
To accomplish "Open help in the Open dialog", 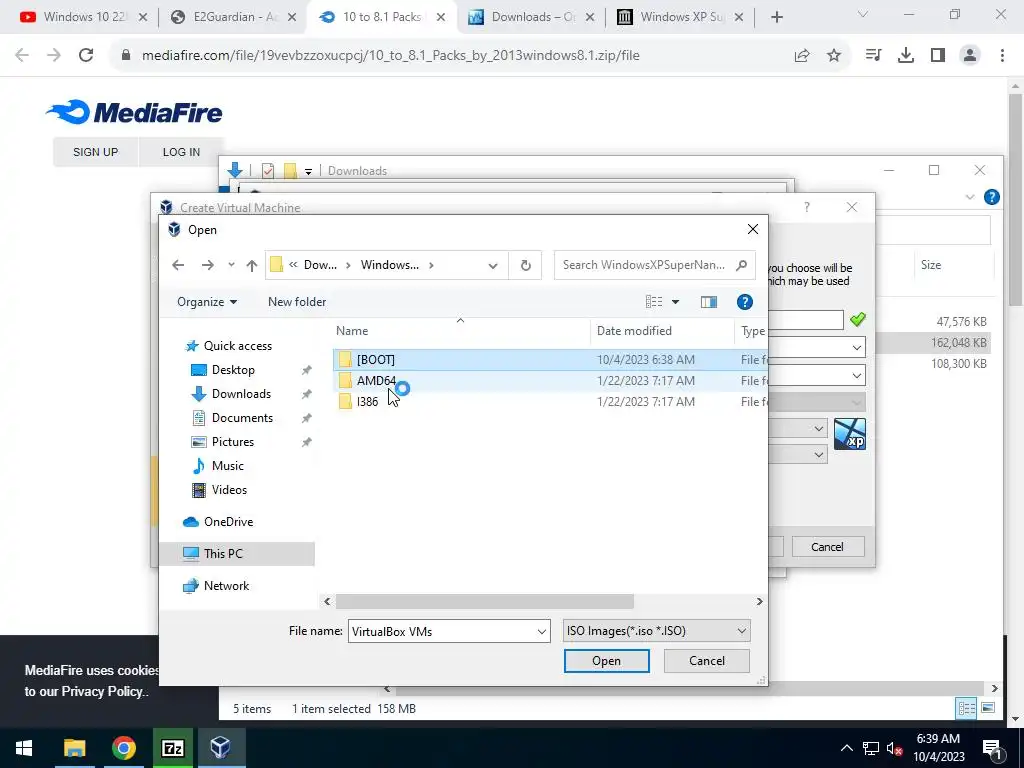I will (x=744, y=302).
